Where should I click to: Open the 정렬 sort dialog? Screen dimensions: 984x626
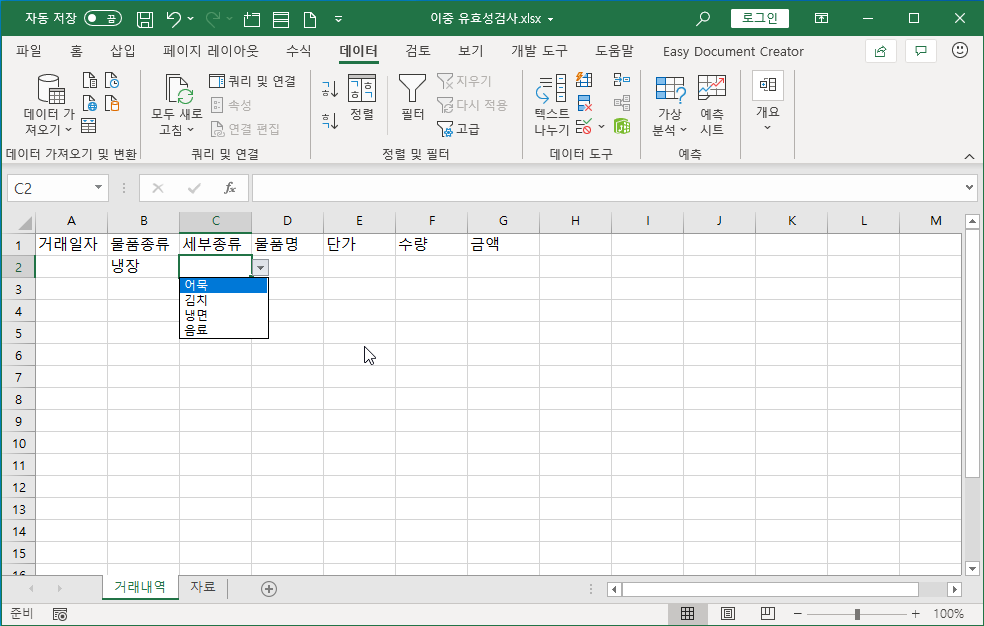(362, 97)
